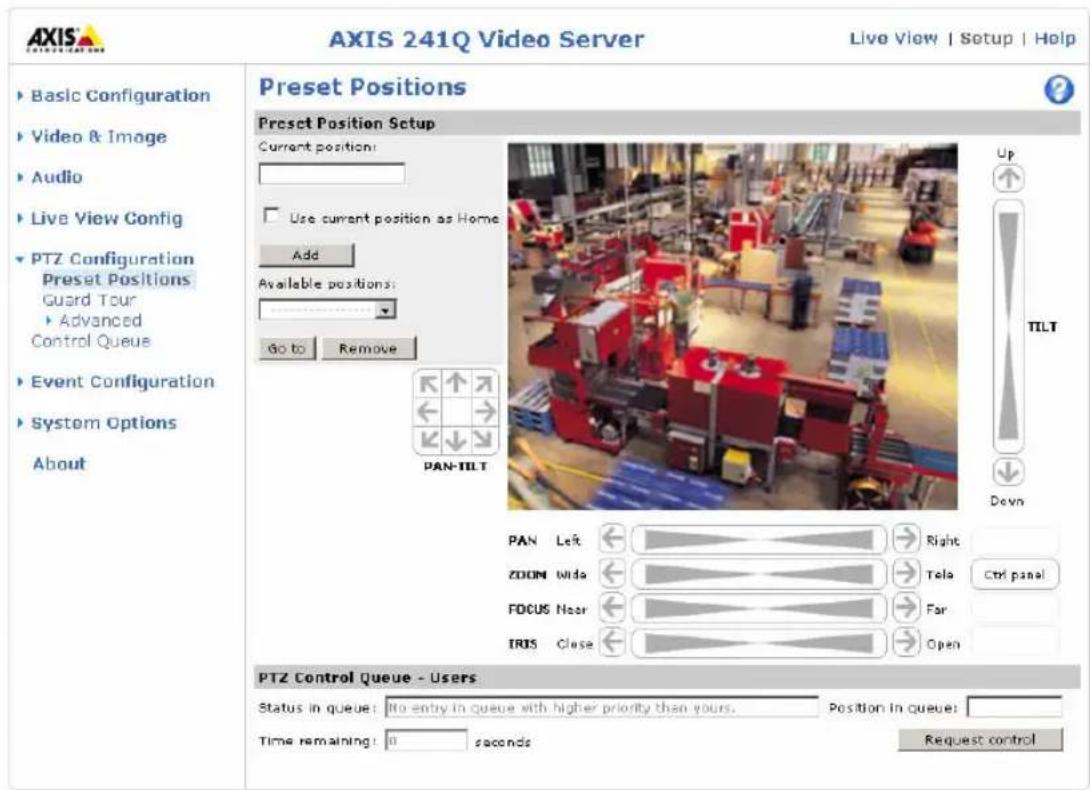The image size is (1090, 790).
Task: Click the Request control button
Action: click(980, 739)
